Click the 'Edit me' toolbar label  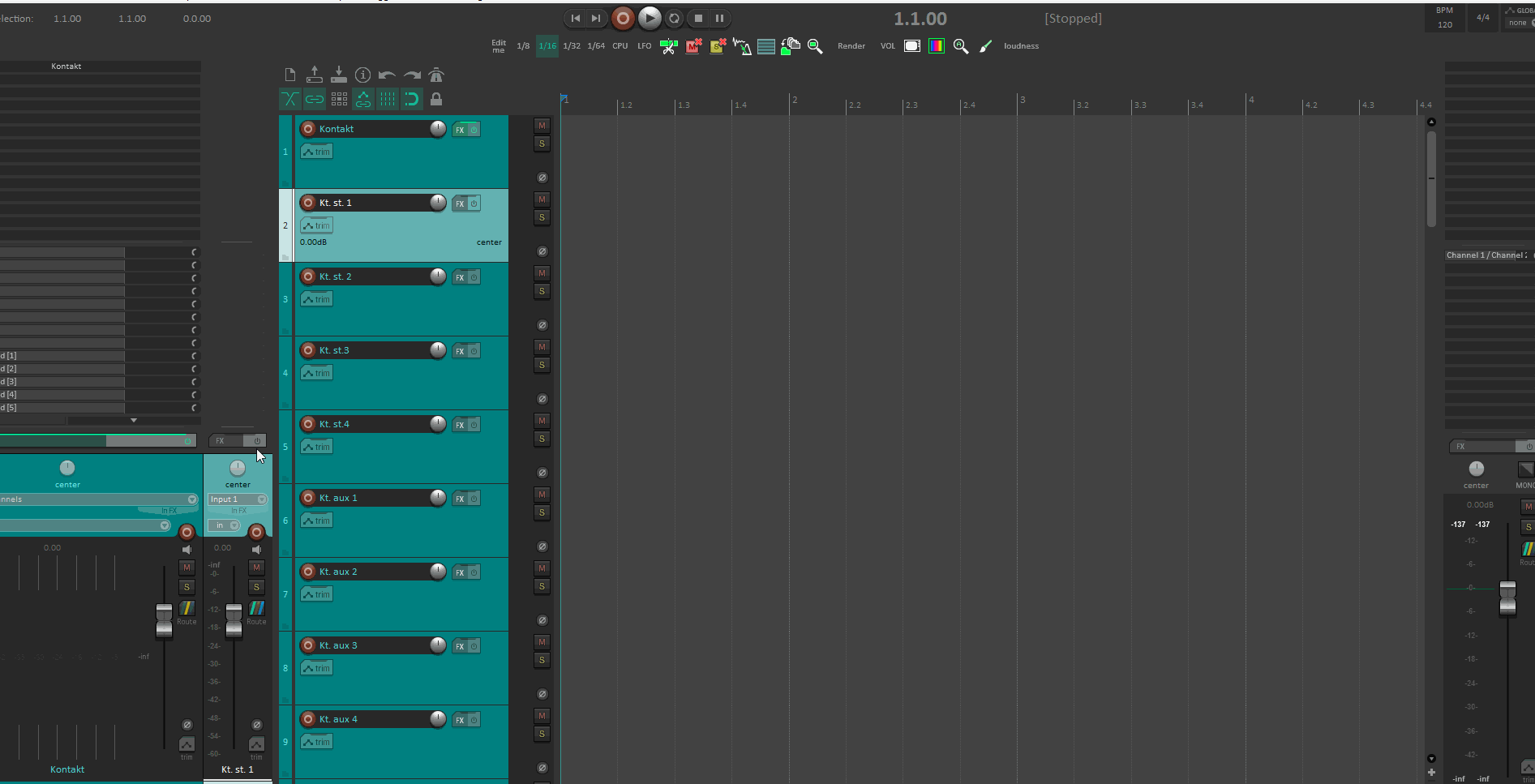tap(499, 46)
